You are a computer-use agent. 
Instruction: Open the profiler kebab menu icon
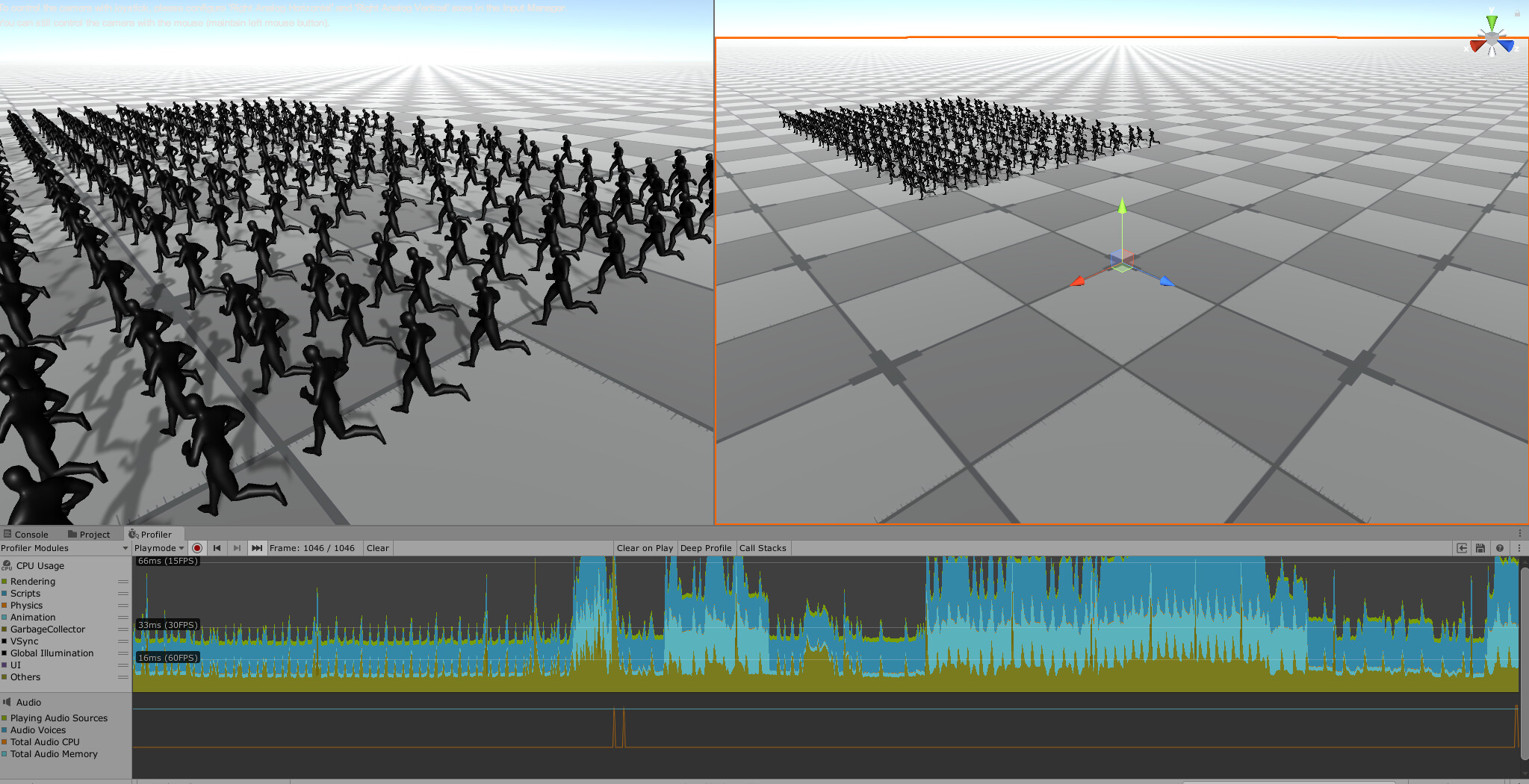pyautogui.click(x=1519, y=548)
